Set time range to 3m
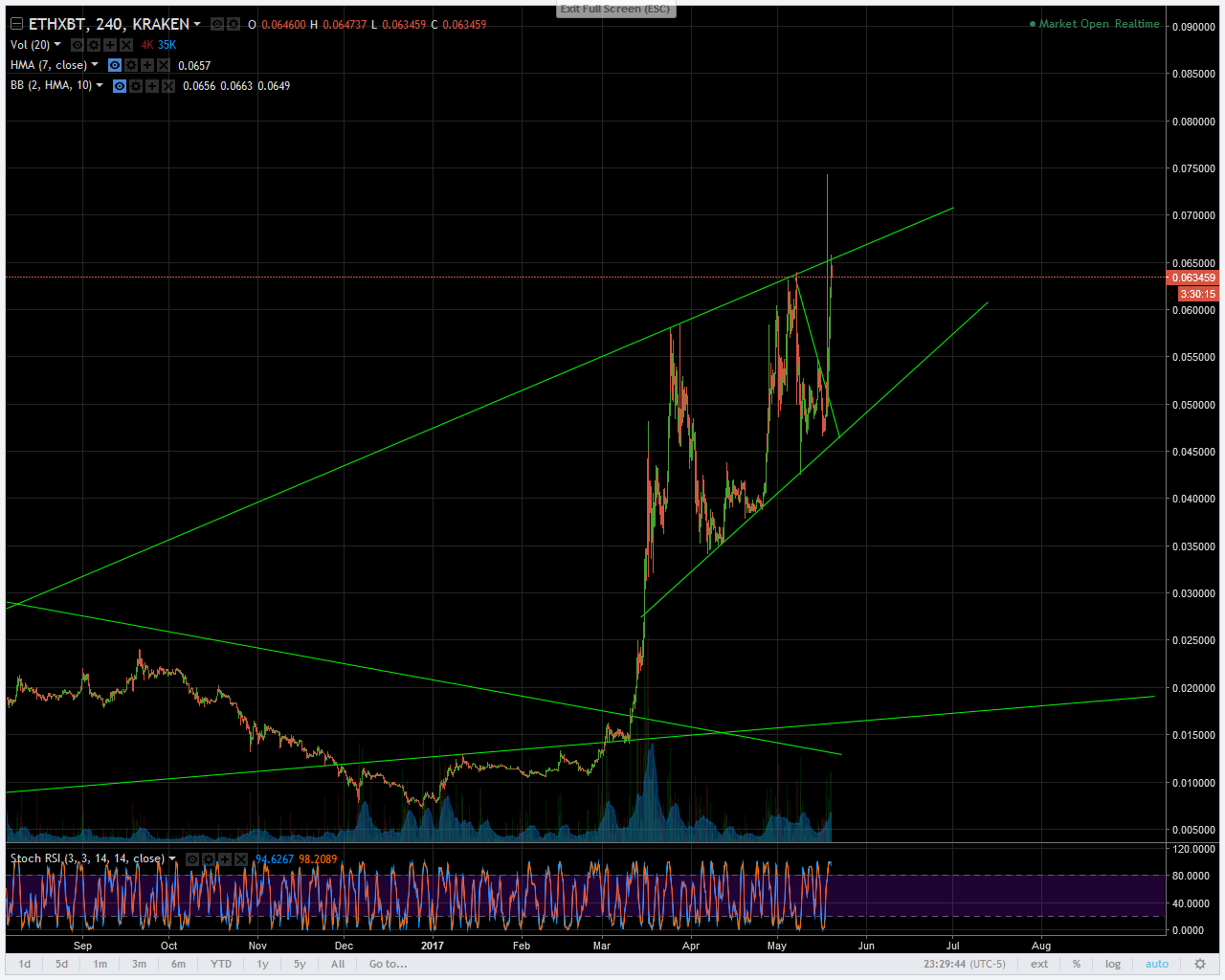The image size is (1225, 980). [139, 964]
